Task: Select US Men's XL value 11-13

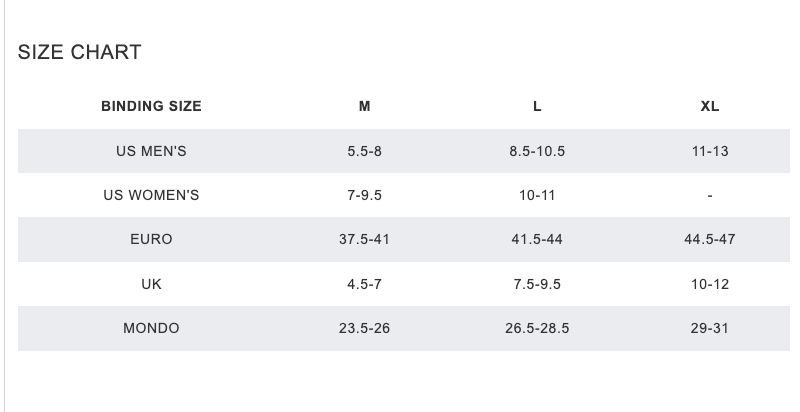Action: click(x=709, y=152)
